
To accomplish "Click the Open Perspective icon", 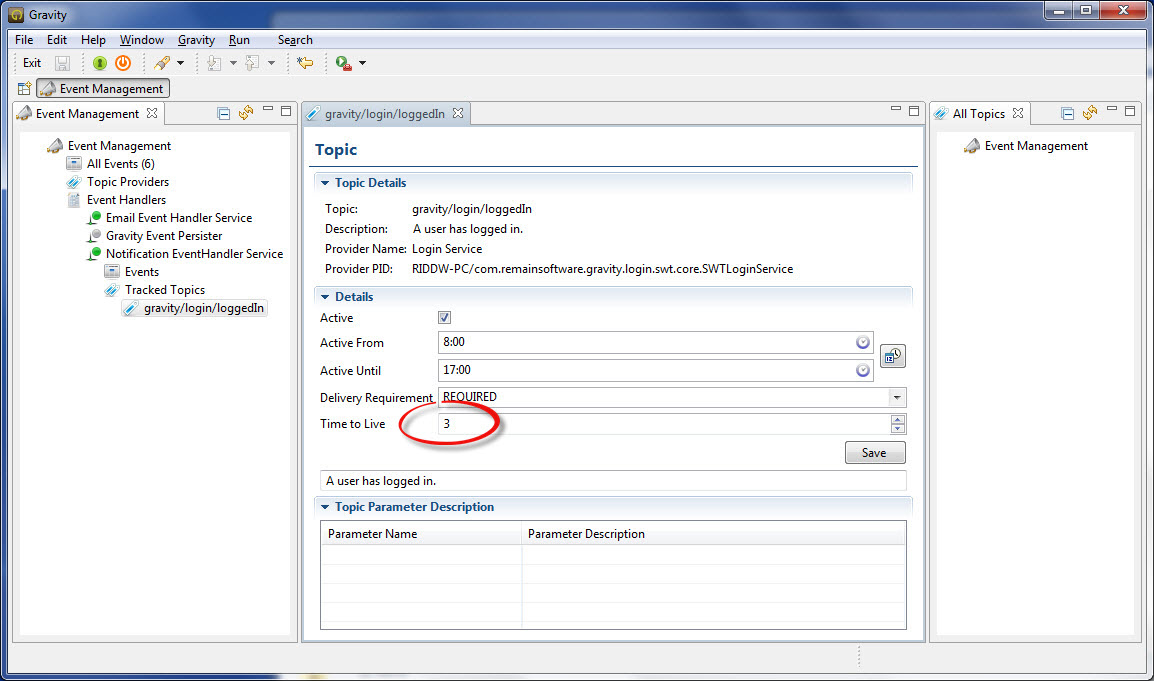I will pos(24,89).
